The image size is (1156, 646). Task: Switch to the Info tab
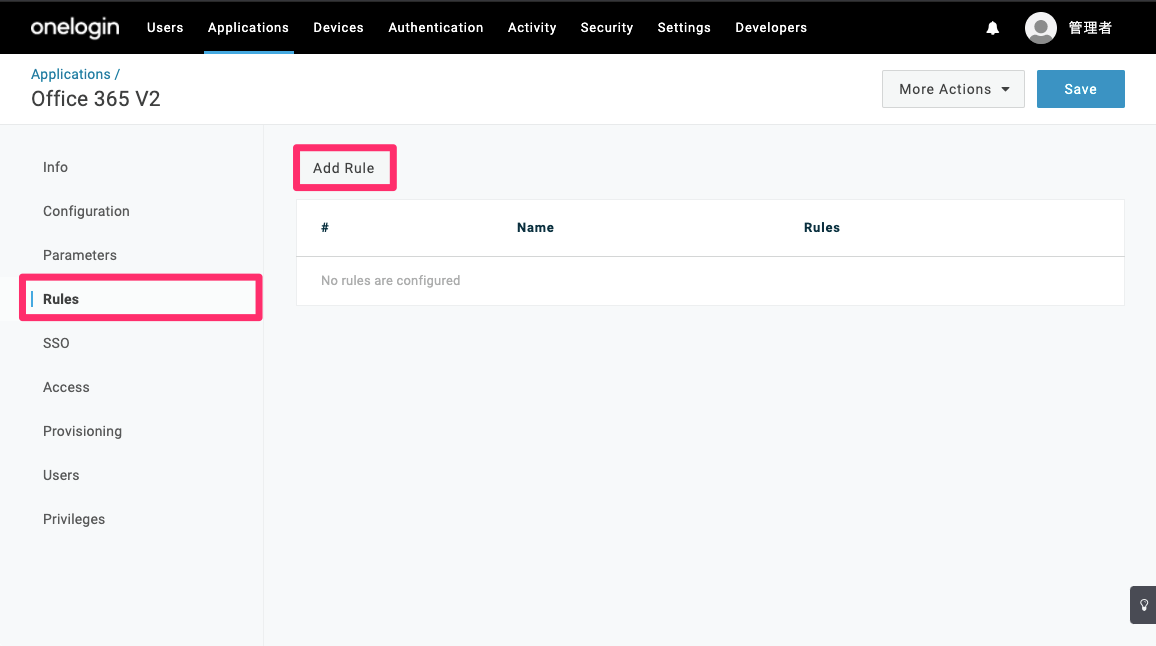pos(55,167)
